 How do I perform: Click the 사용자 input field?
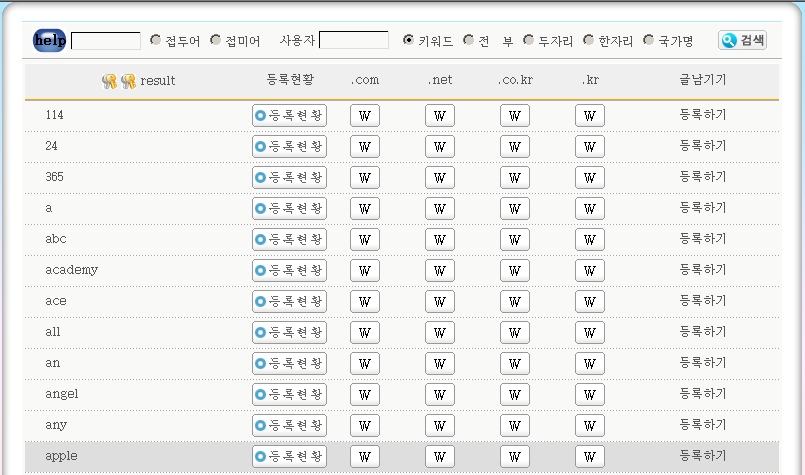(x=354, y=41)
